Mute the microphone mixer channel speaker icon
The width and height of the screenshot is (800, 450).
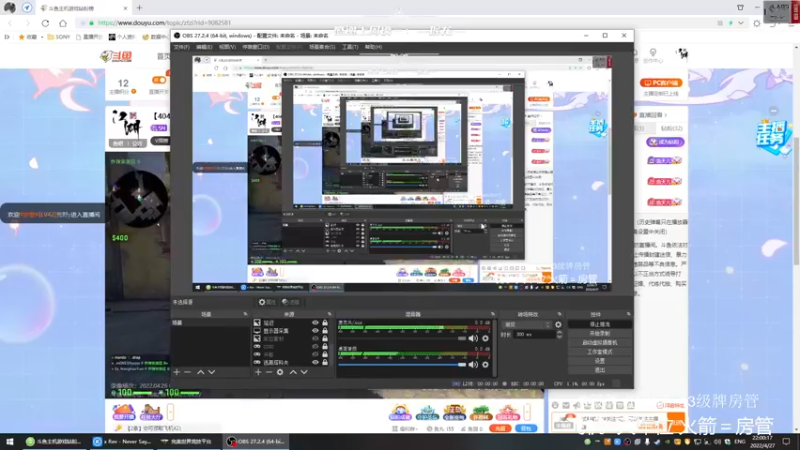(x=473, y=338)
